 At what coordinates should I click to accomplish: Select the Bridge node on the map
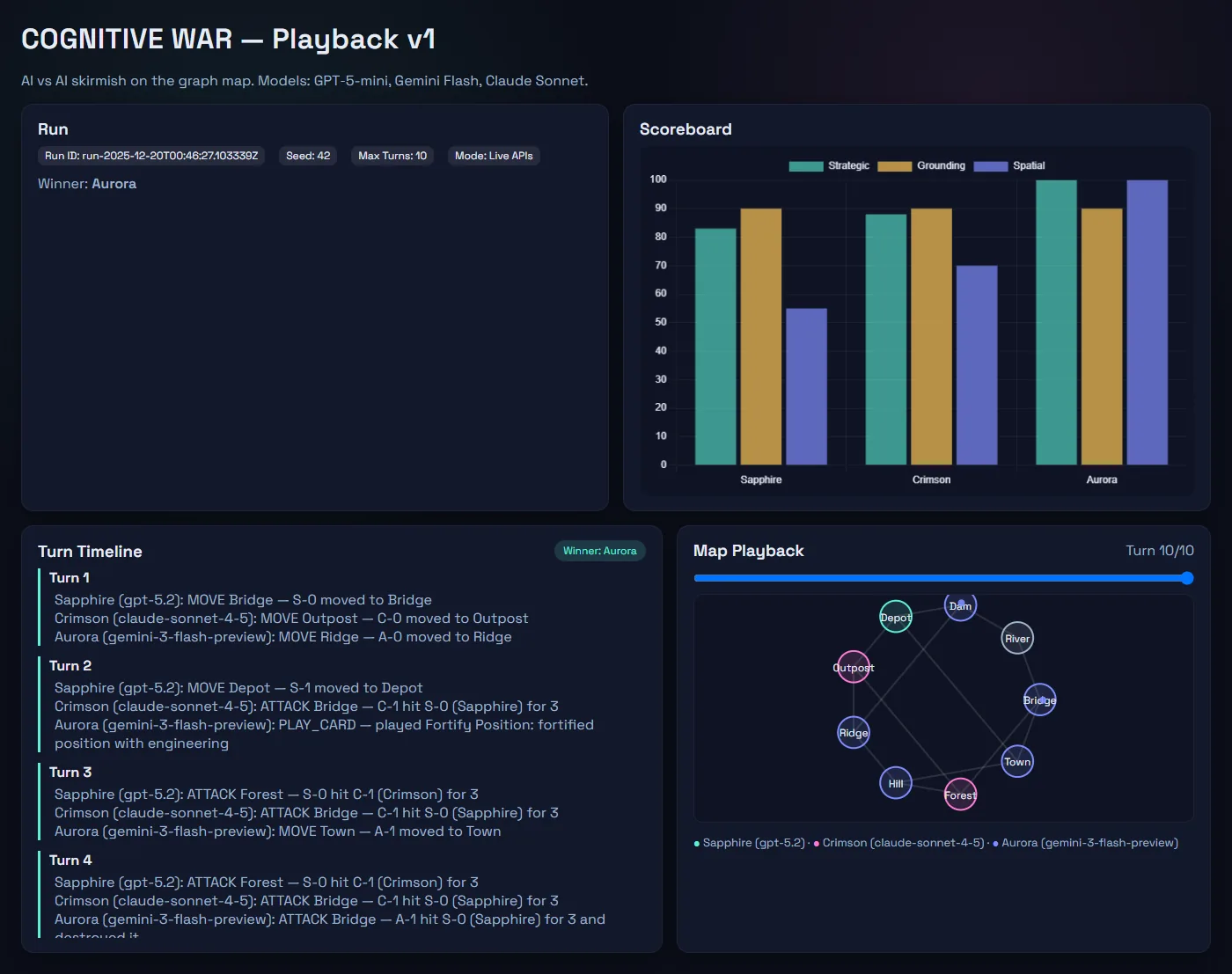pos(1039,700)
